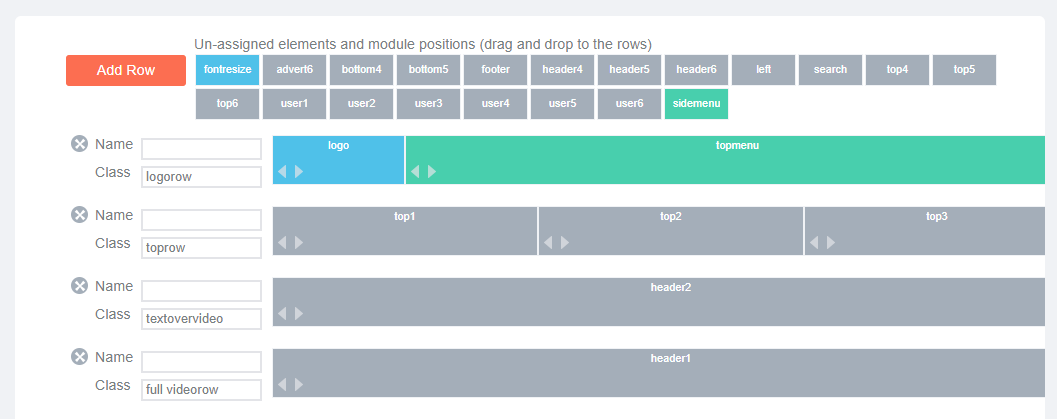Click left arrow on logo block
The width and height of the screenshot is (1057, 419).
[x=282, y=171]
